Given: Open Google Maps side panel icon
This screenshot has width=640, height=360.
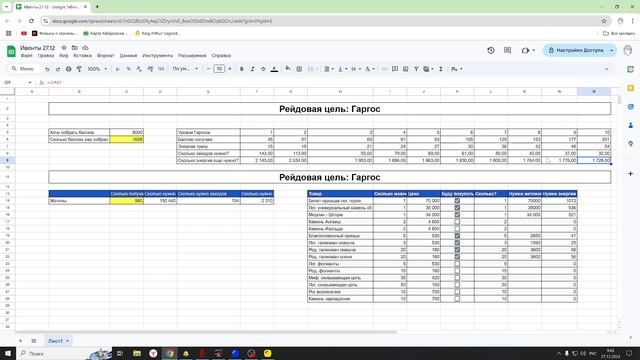Looking at the screenshot, I should click(x=631, y=144).
